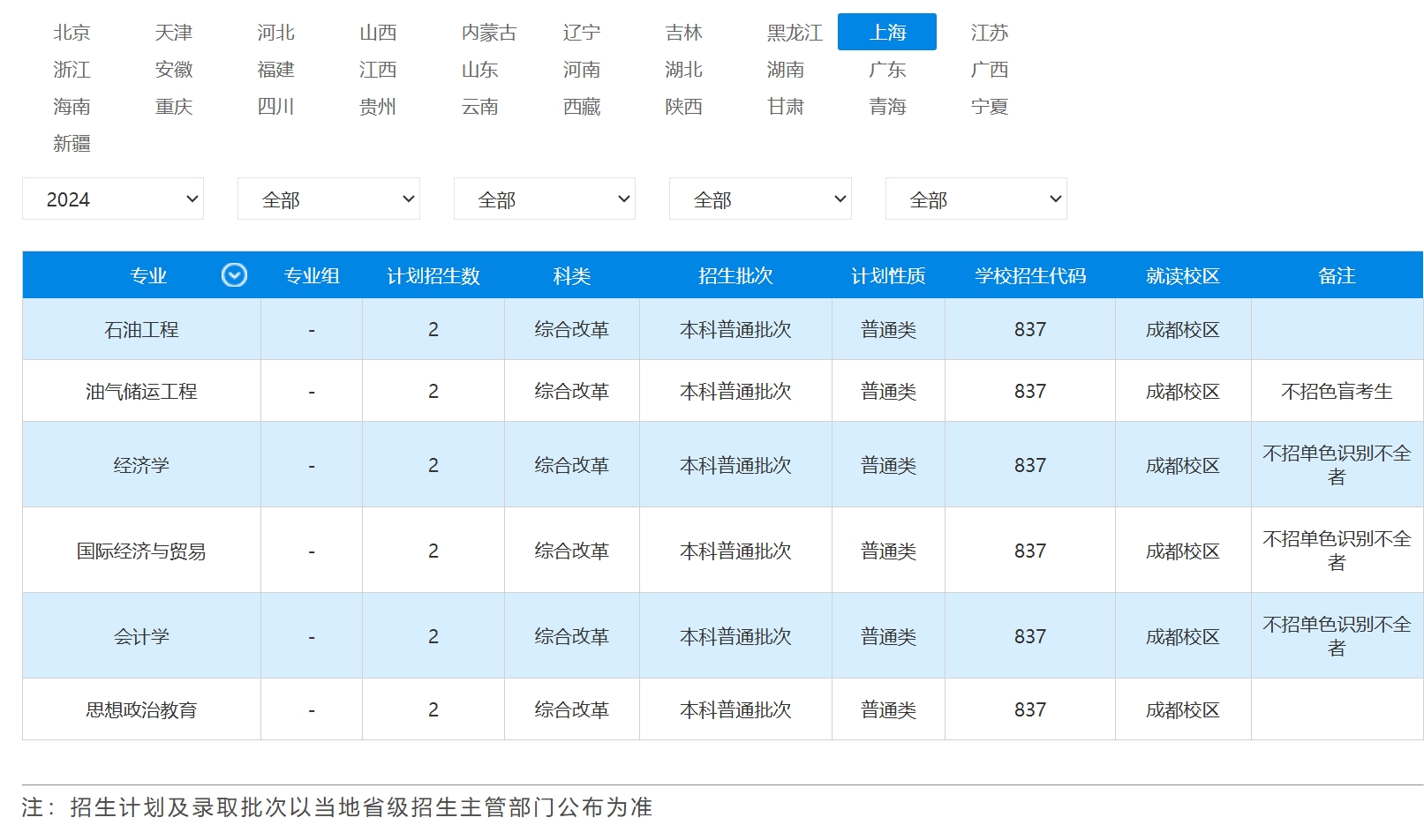
Task: Choose the 福建 province link
Action: point(276,70)
